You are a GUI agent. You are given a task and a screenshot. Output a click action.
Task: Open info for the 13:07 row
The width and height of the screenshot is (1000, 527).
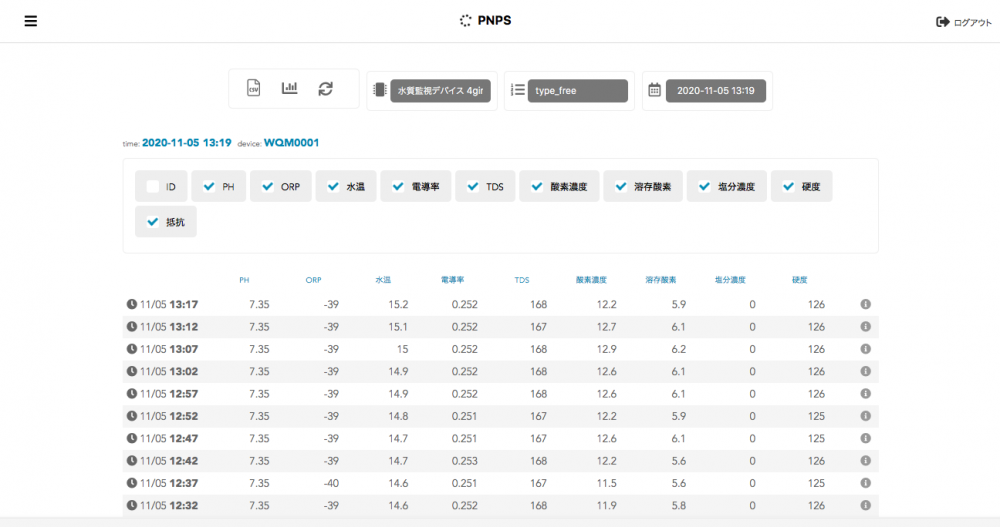point(865,349)
